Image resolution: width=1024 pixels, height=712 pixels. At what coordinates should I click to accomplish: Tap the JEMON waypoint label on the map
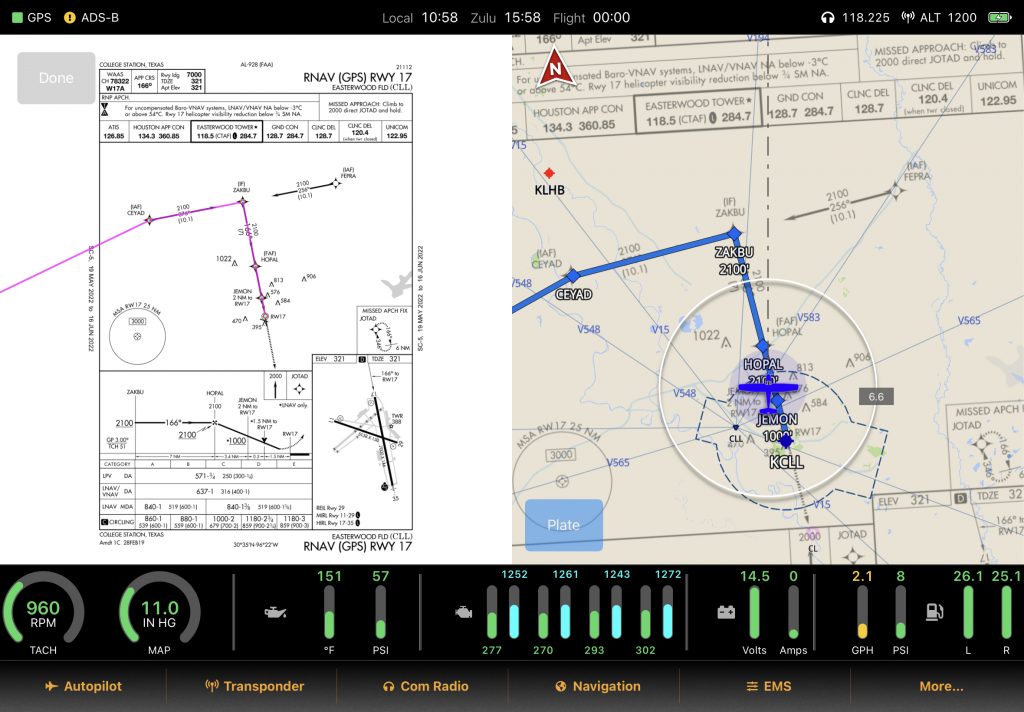(x=777, y=419)
